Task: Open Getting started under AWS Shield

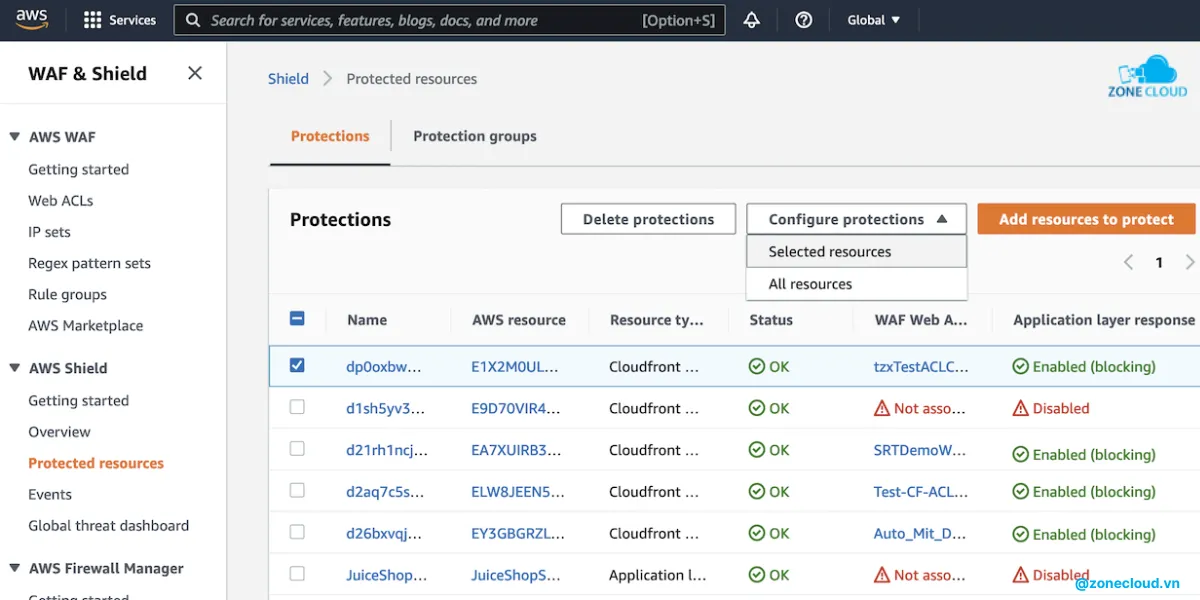Action: click(78, 400)
